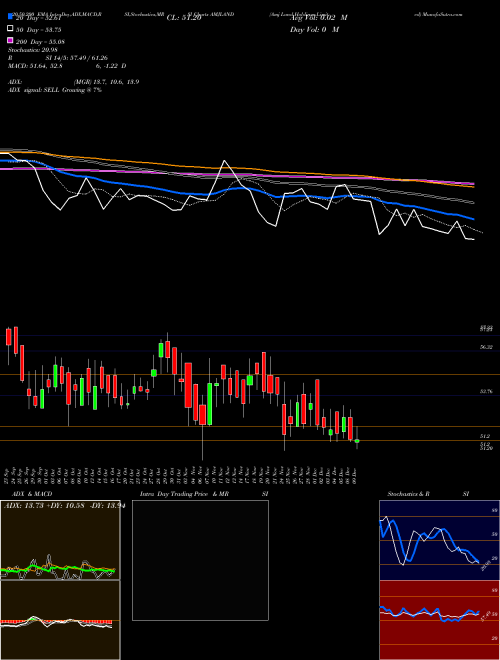The height and width of the screenshot is (660, 500).
Task: Click the 51.20 price axis label
Action: point(486,449)
